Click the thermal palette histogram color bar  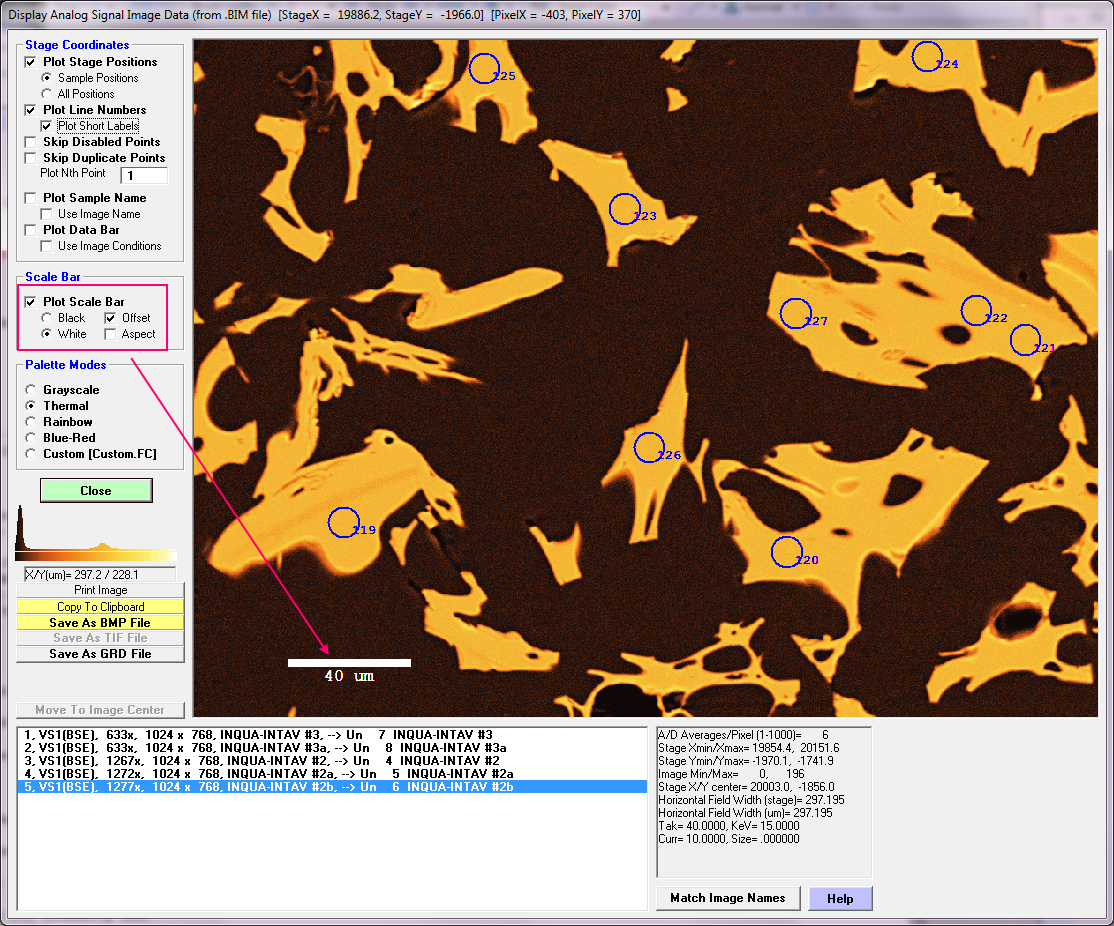tap(96, 556)
